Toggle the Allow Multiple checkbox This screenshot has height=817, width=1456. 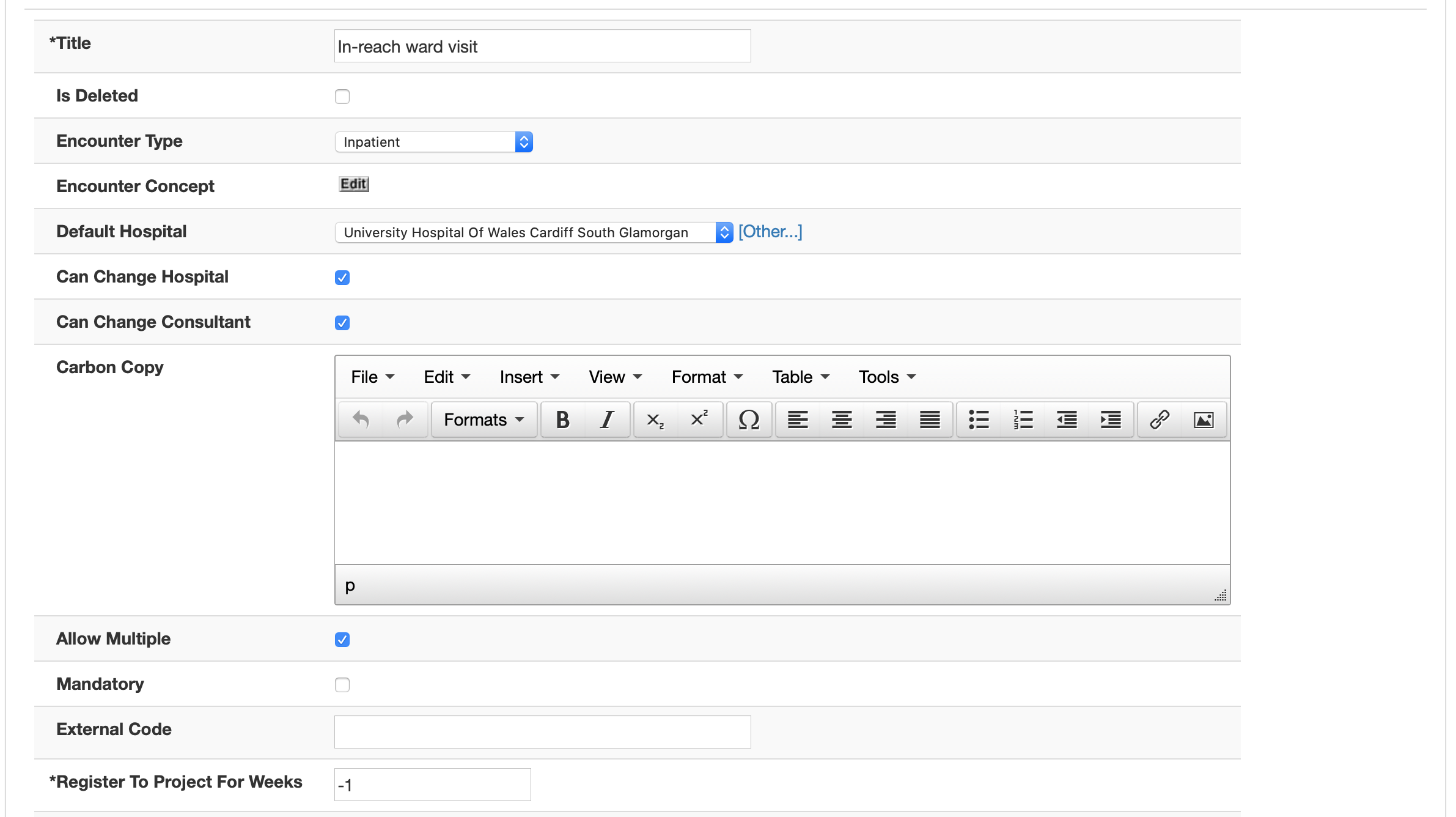coord(342,639)
